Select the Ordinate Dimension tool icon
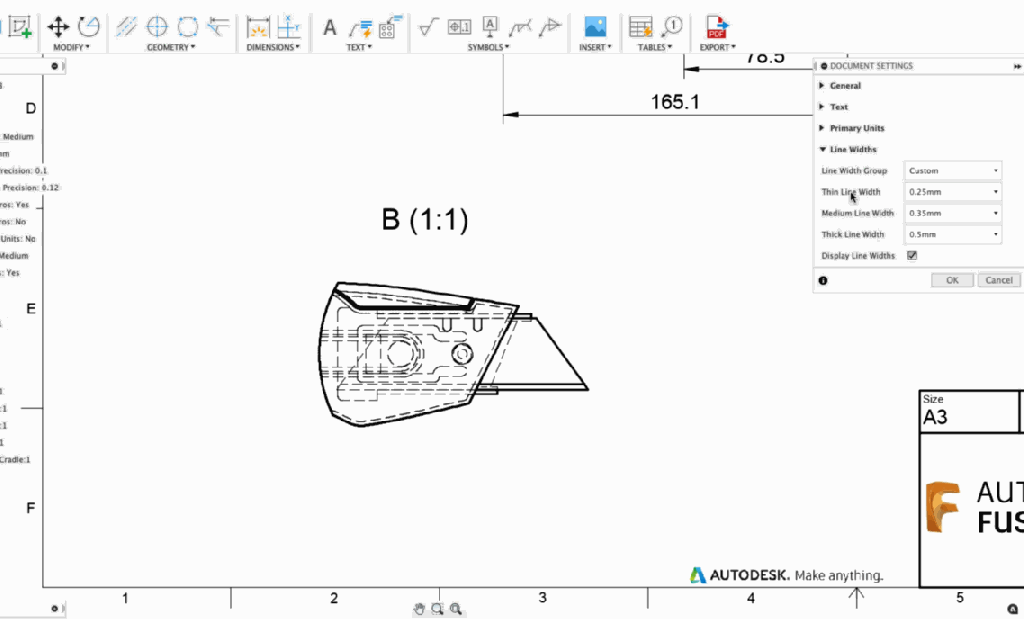1024x619 pixels. 289,27
